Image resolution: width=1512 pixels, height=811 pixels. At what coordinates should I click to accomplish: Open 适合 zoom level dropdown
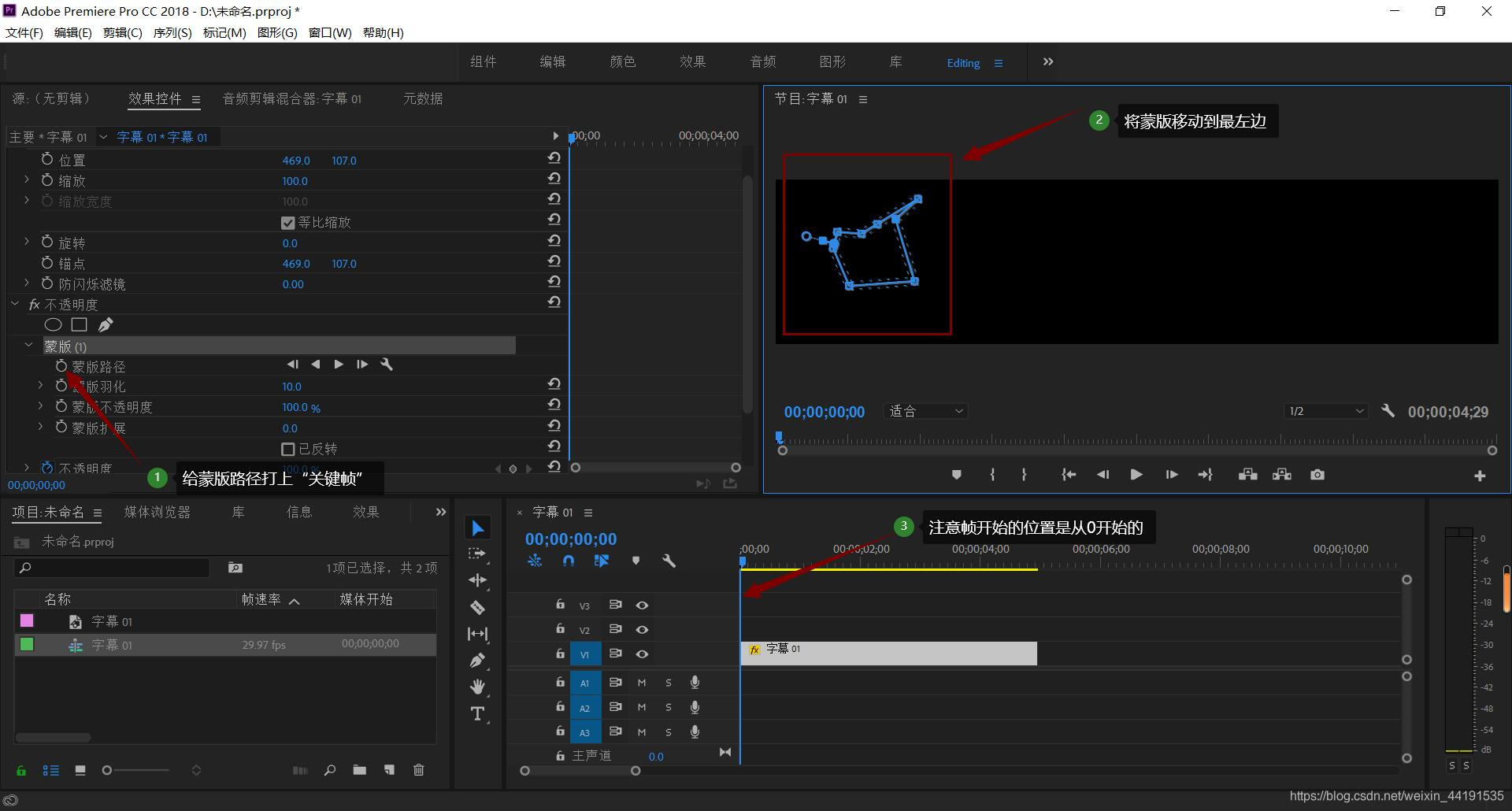point(925,411)
